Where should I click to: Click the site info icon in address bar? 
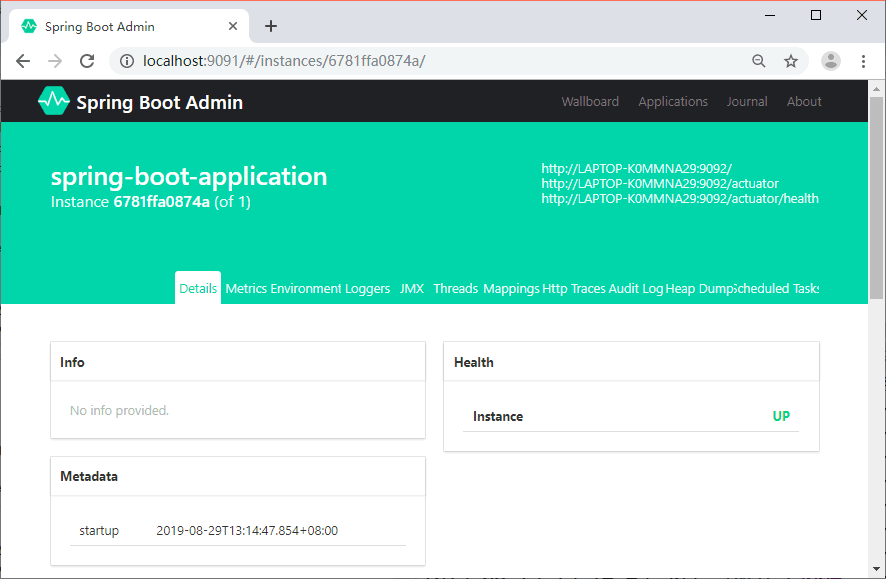point(127,61)
